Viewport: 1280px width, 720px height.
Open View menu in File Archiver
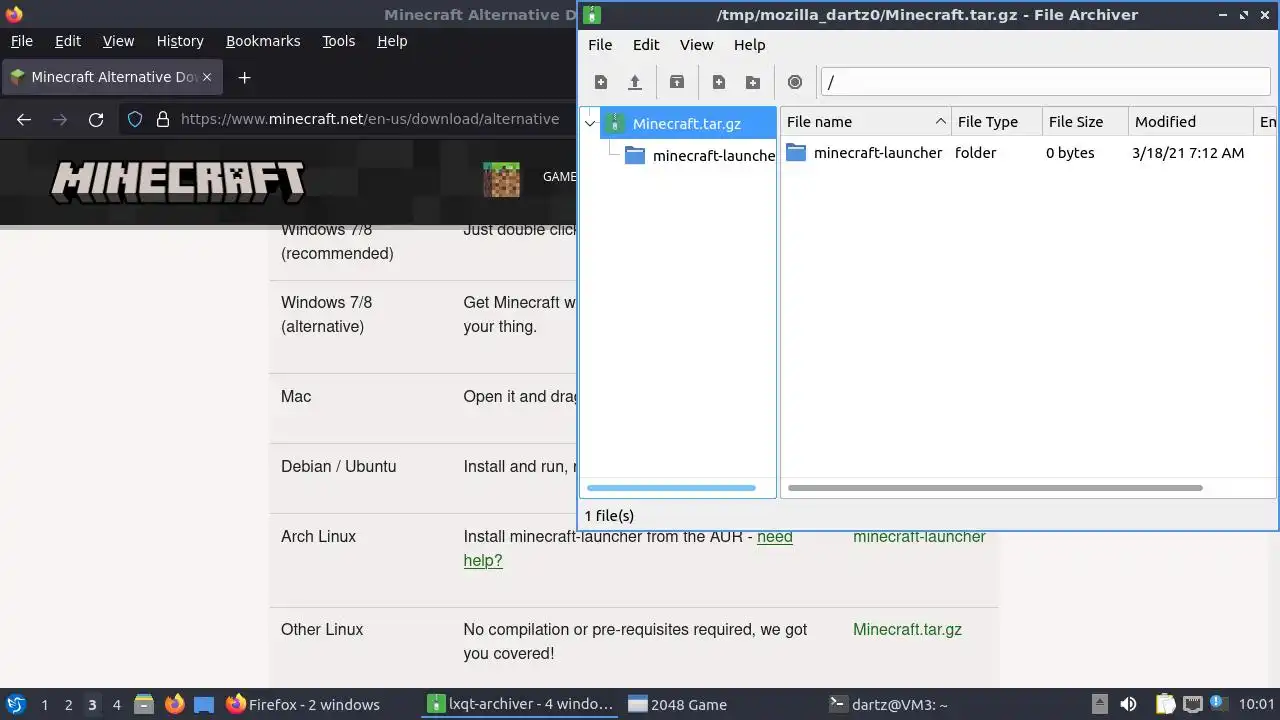click(x=697, y=44)
